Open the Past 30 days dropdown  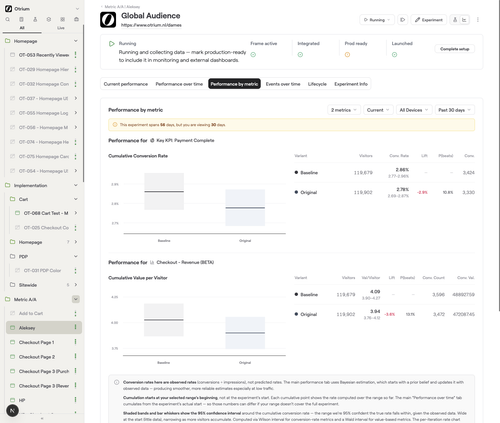(455, 110)
